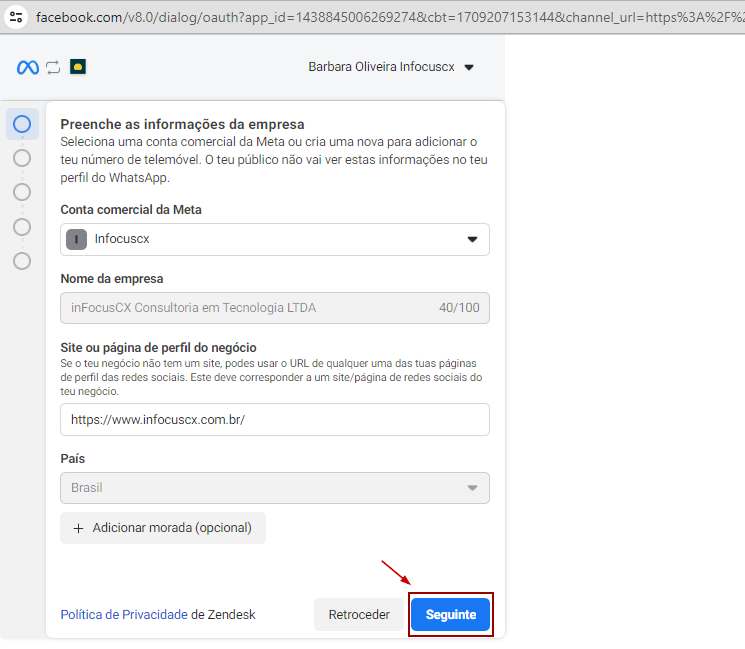
Task: Click the Retroceder button
Action: (x=359, y=615)
